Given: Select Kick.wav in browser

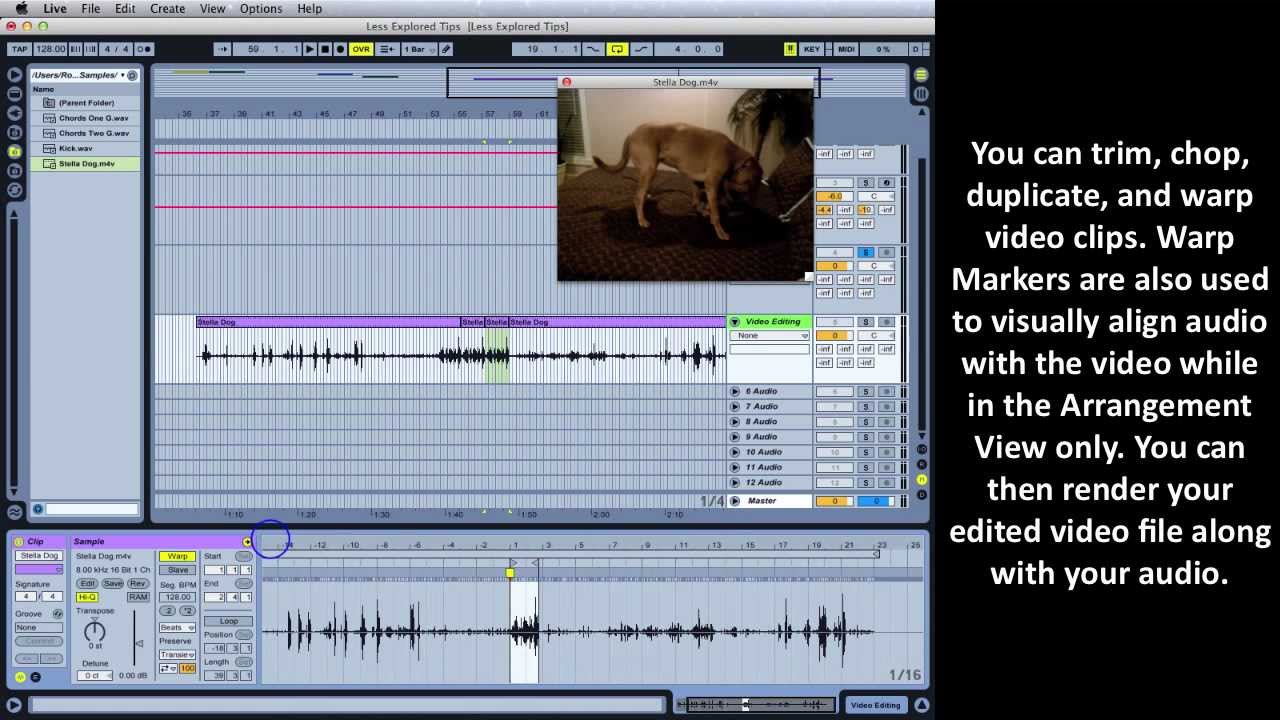Looking at the screenshot, I should coord(85,148).
